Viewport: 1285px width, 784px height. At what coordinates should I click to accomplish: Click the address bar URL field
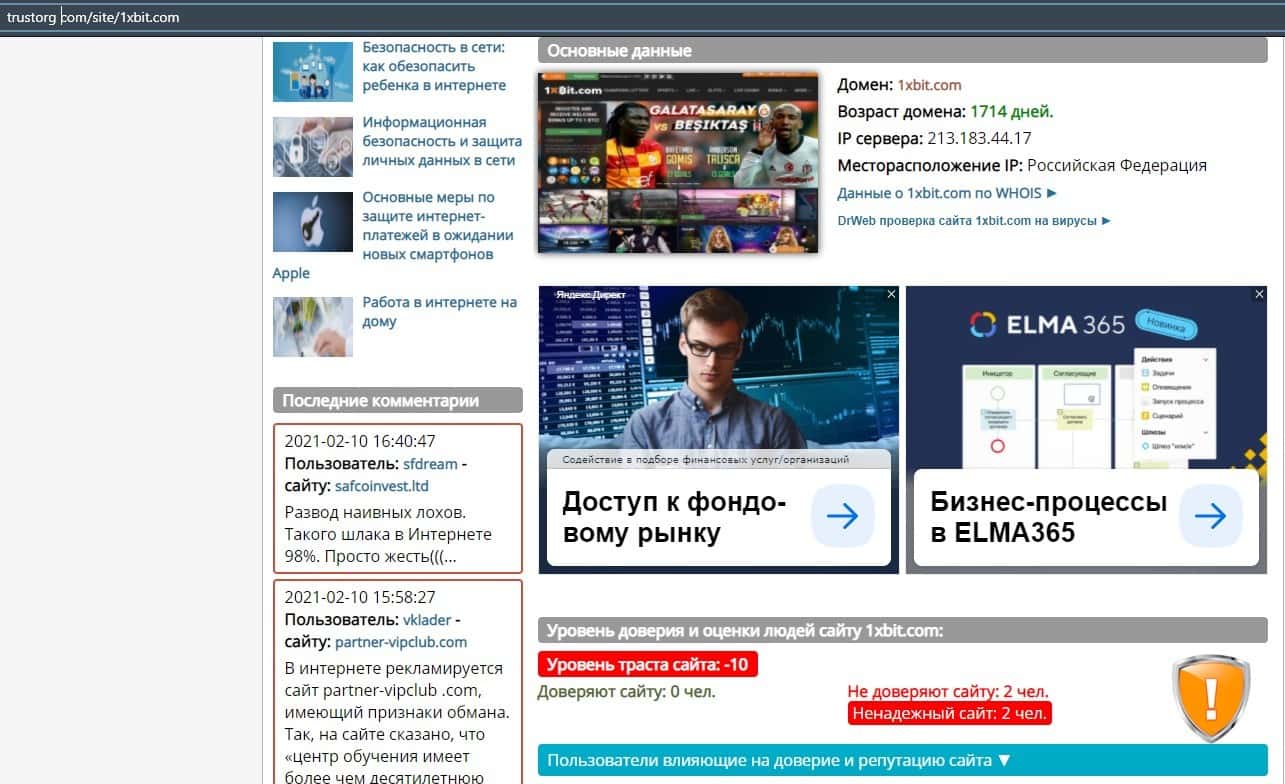click(x=640, y=17)
